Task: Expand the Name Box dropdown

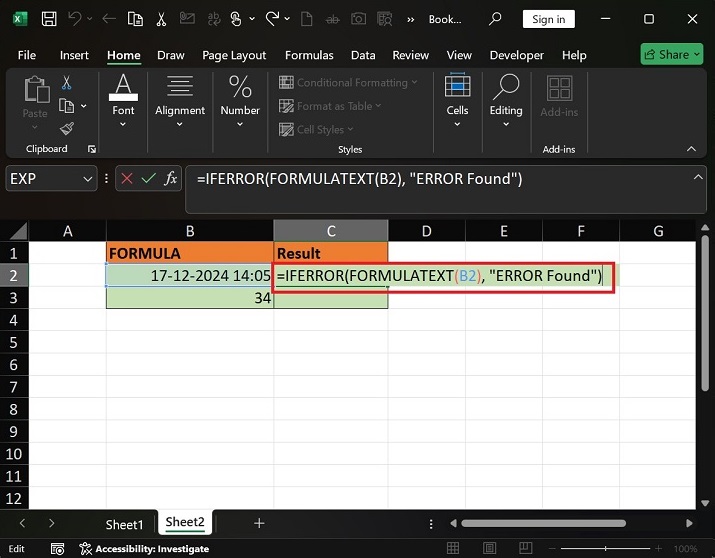Action: tap(87, 179)
